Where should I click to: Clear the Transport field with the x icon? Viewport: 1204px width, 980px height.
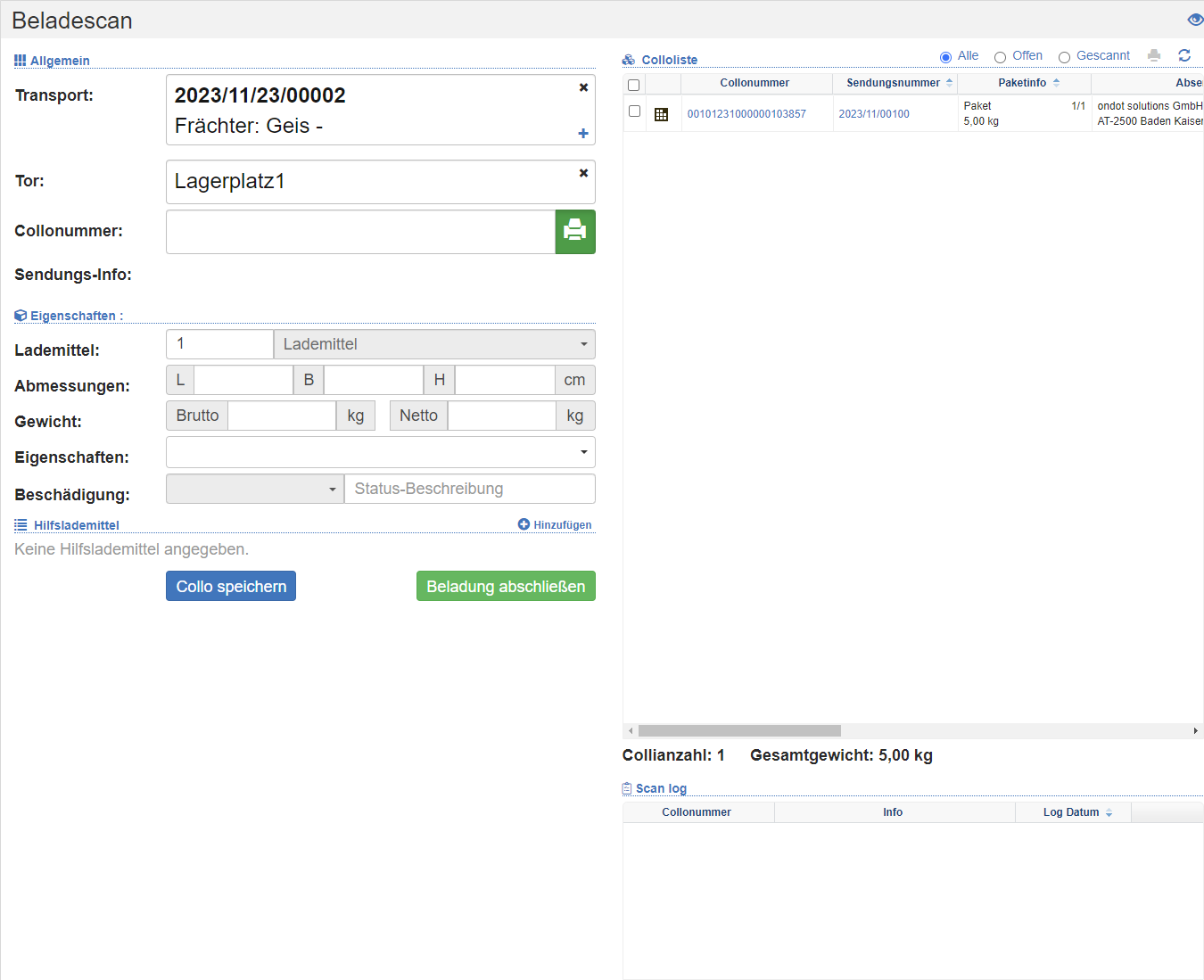click(x=583, y=87)
